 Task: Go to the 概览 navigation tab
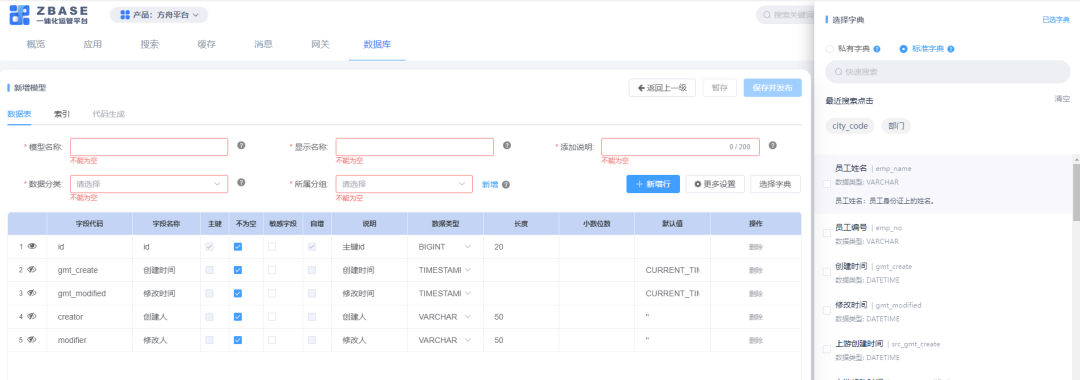pyautogui.click(x=36, y=45)
